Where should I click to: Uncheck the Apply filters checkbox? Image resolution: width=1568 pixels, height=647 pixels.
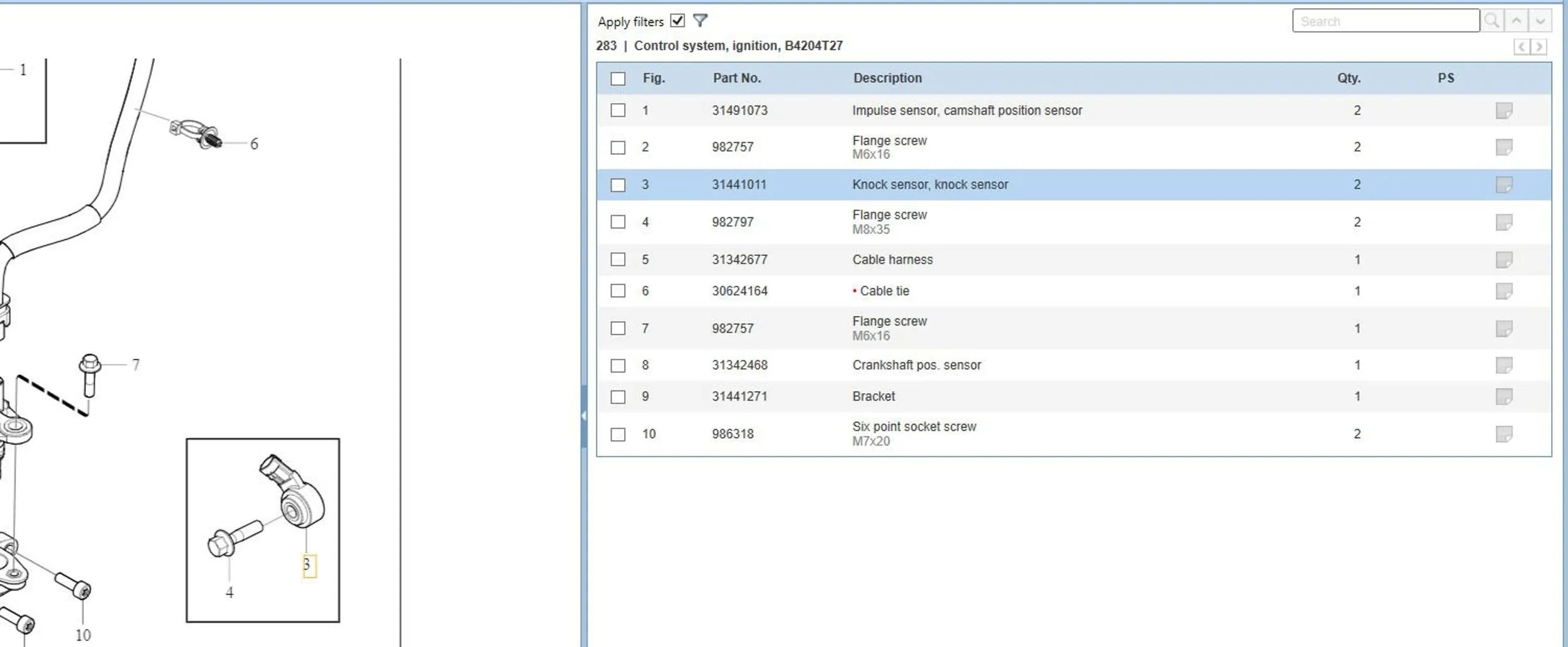point(677,21)
